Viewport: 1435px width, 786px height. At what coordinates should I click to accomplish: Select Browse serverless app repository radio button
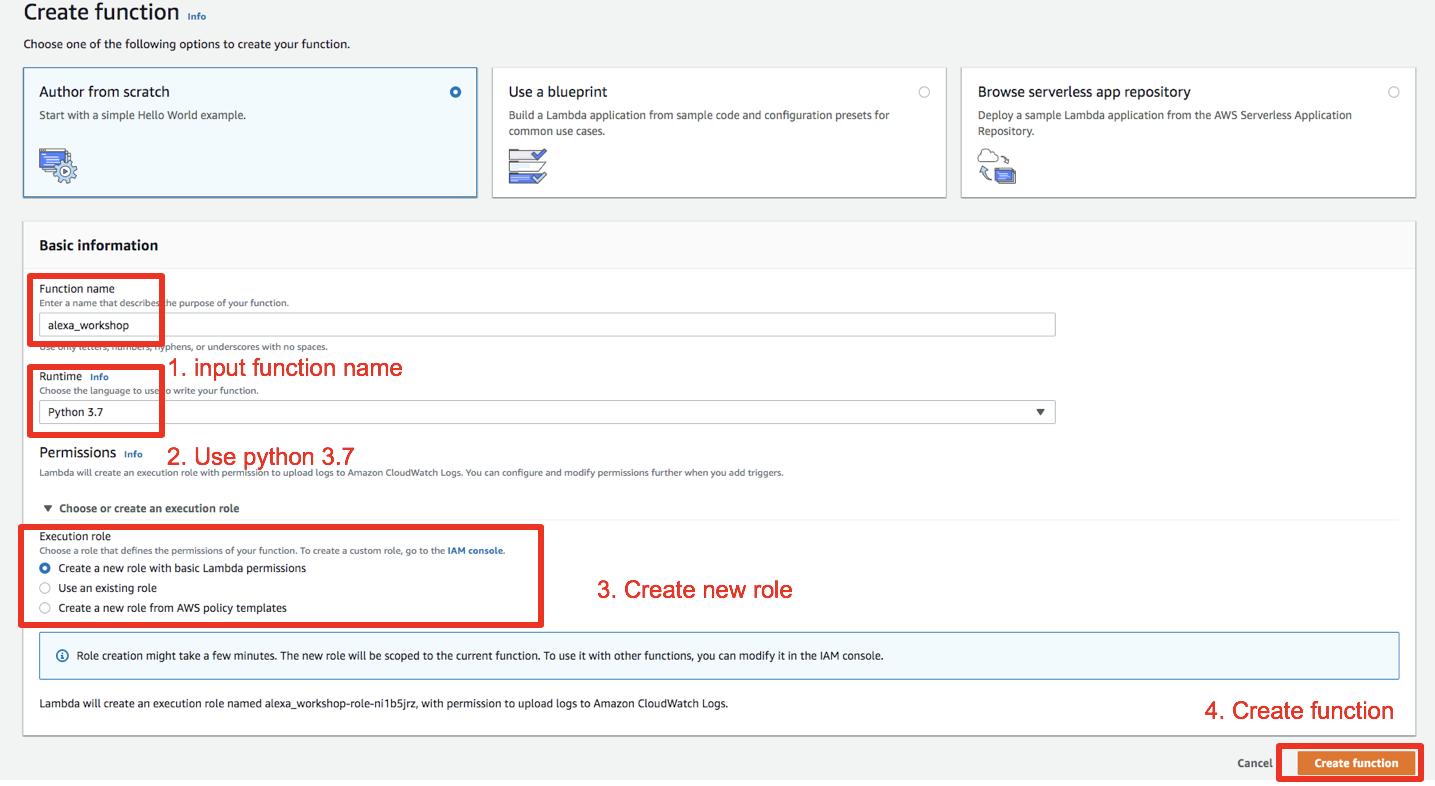[1394, 92]
